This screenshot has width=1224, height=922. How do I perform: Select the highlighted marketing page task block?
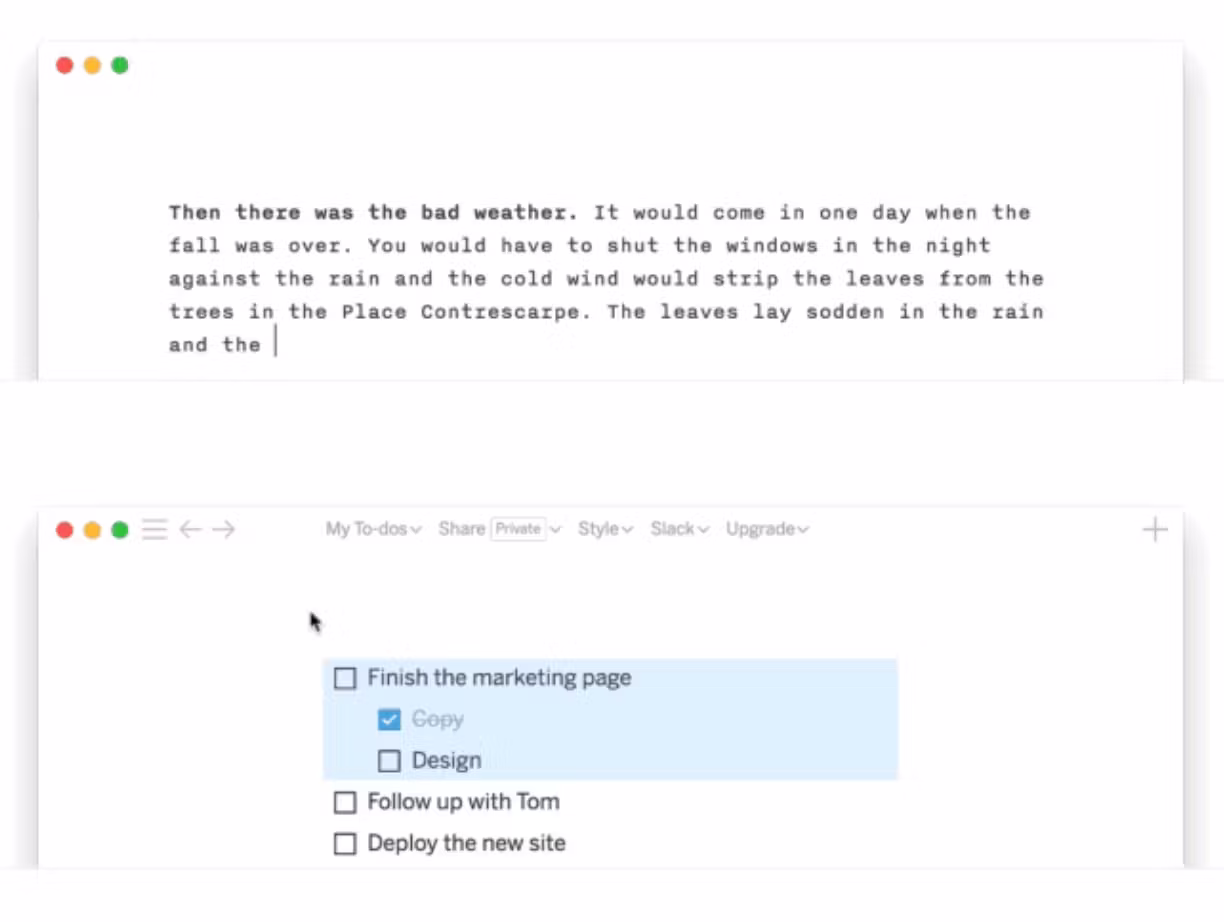tap(610, 717)
